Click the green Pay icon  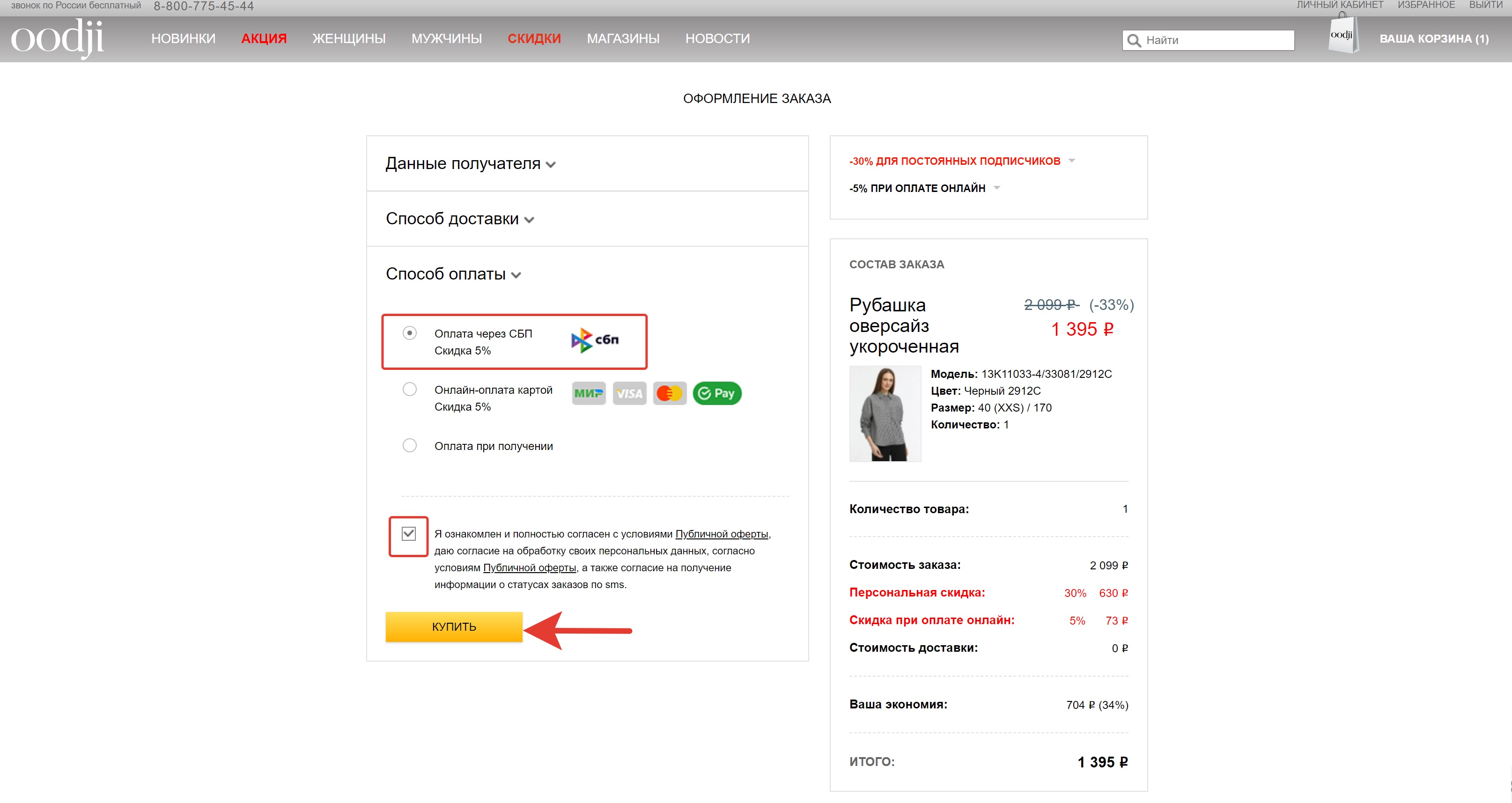click(x=717, y=393)
